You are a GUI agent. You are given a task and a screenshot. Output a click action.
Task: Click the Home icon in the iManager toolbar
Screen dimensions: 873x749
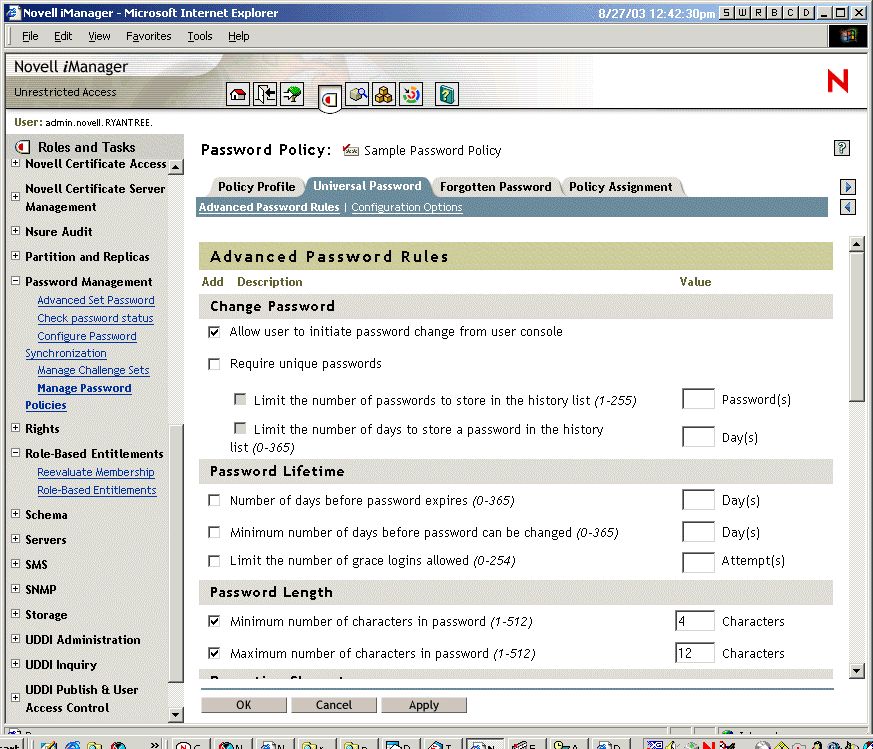pyautogui.click(x=238, y=93)
